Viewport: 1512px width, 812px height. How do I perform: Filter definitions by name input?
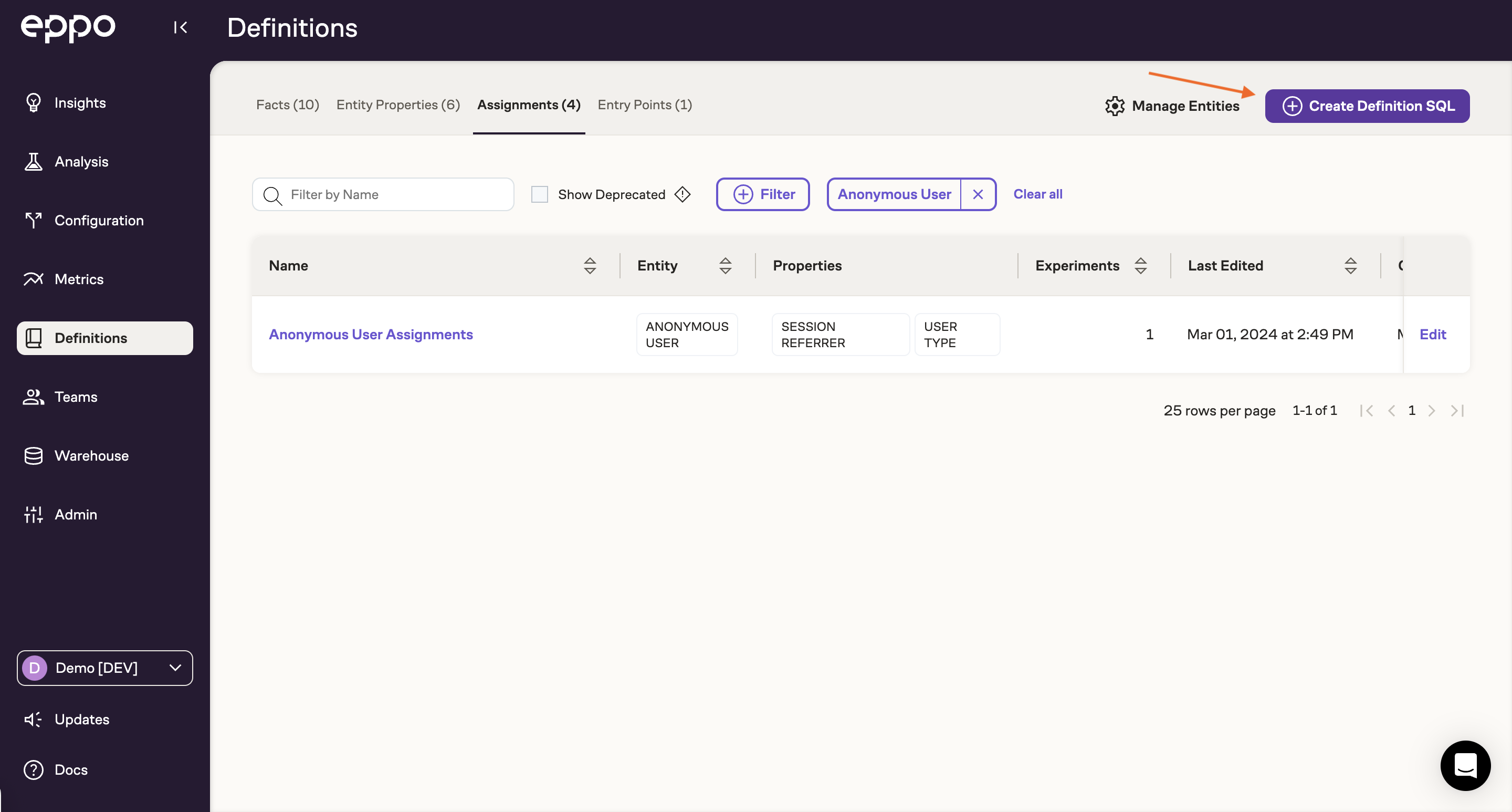coord(383,194)
